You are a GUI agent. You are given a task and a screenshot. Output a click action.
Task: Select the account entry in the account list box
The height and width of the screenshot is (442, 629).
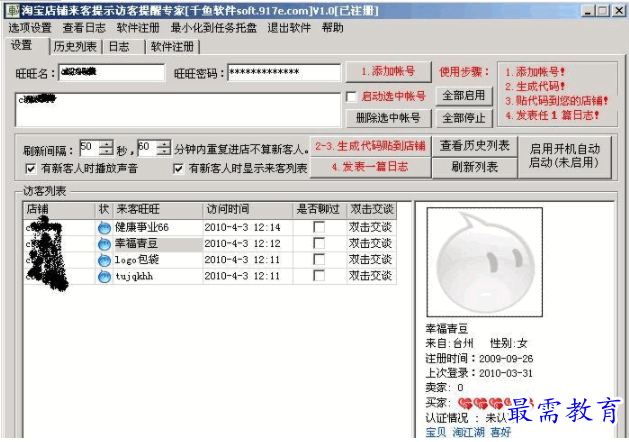point(38,99)
